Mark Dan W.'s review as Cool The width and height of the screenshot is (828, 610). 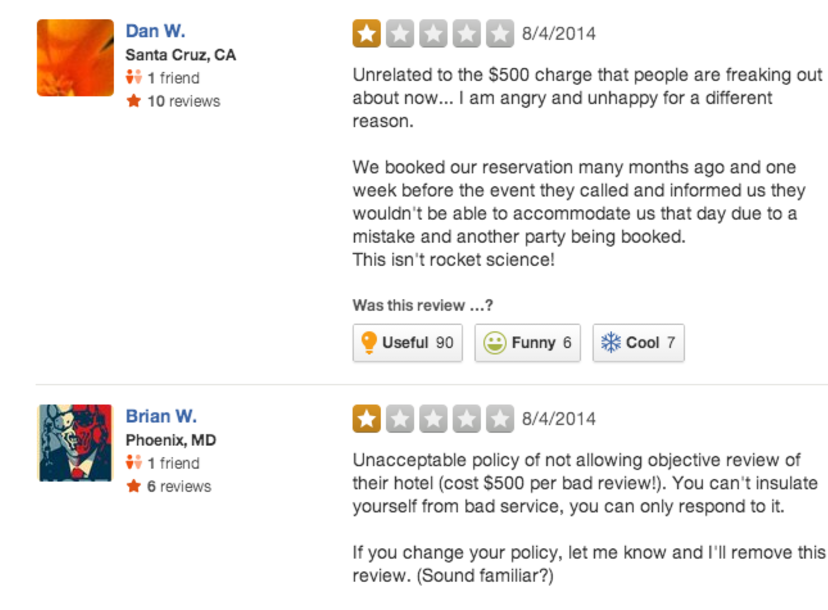tap(638, 343)
